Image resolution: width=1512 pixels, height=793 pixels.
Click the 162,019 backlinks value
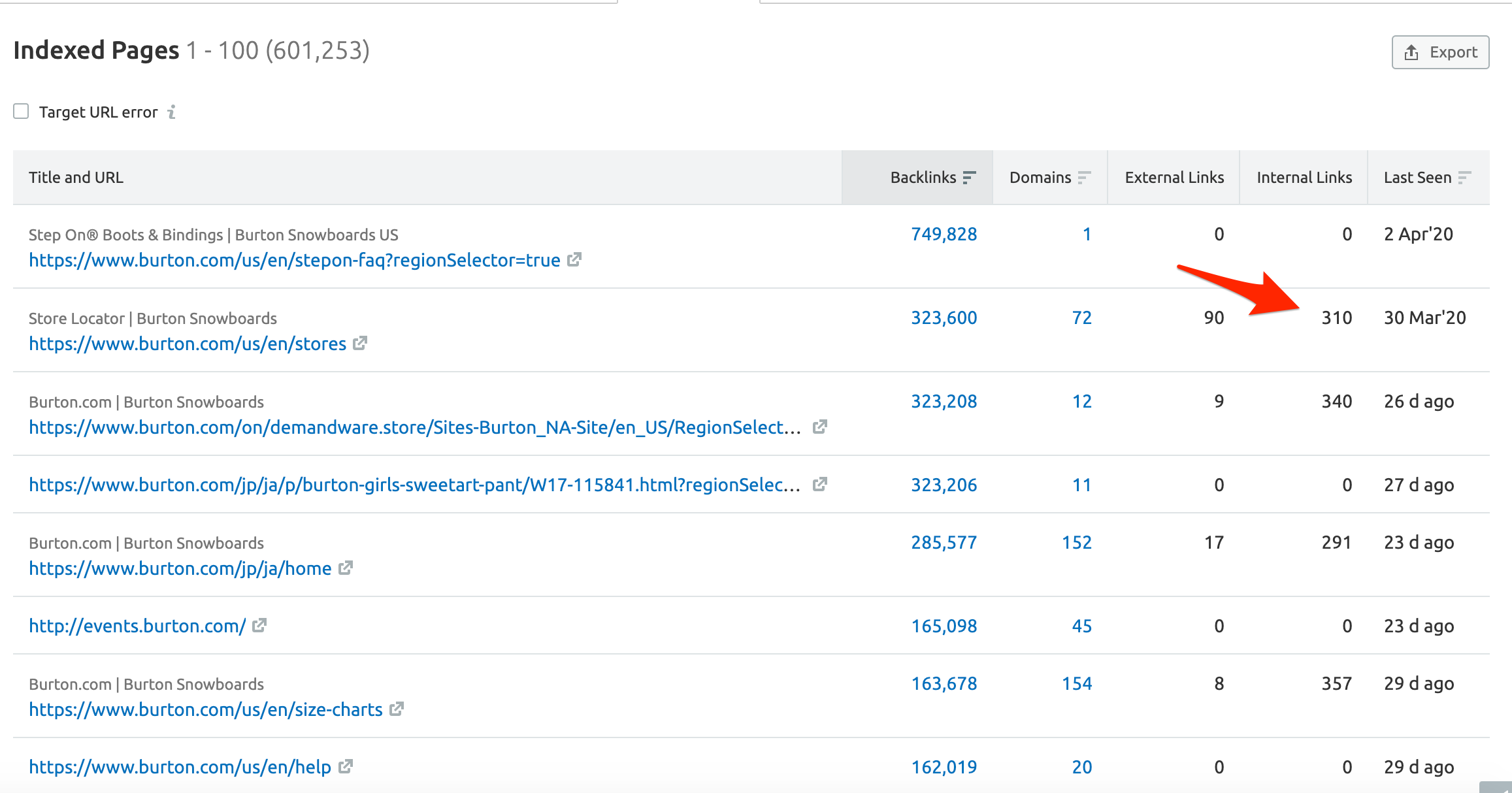pos(944,768)
